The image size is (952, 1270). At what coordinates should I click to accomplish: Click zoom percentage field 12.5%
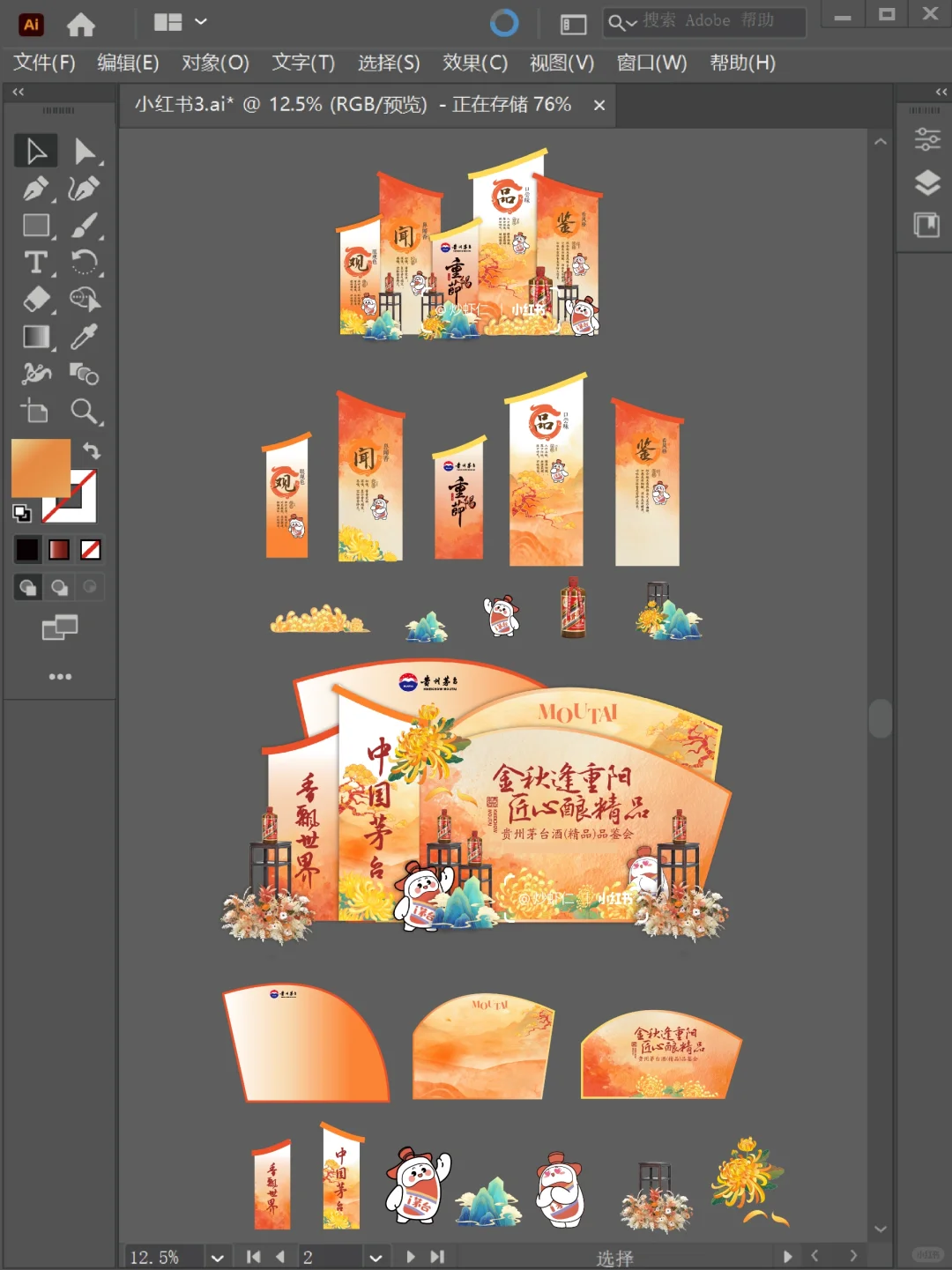(163, 1257)
